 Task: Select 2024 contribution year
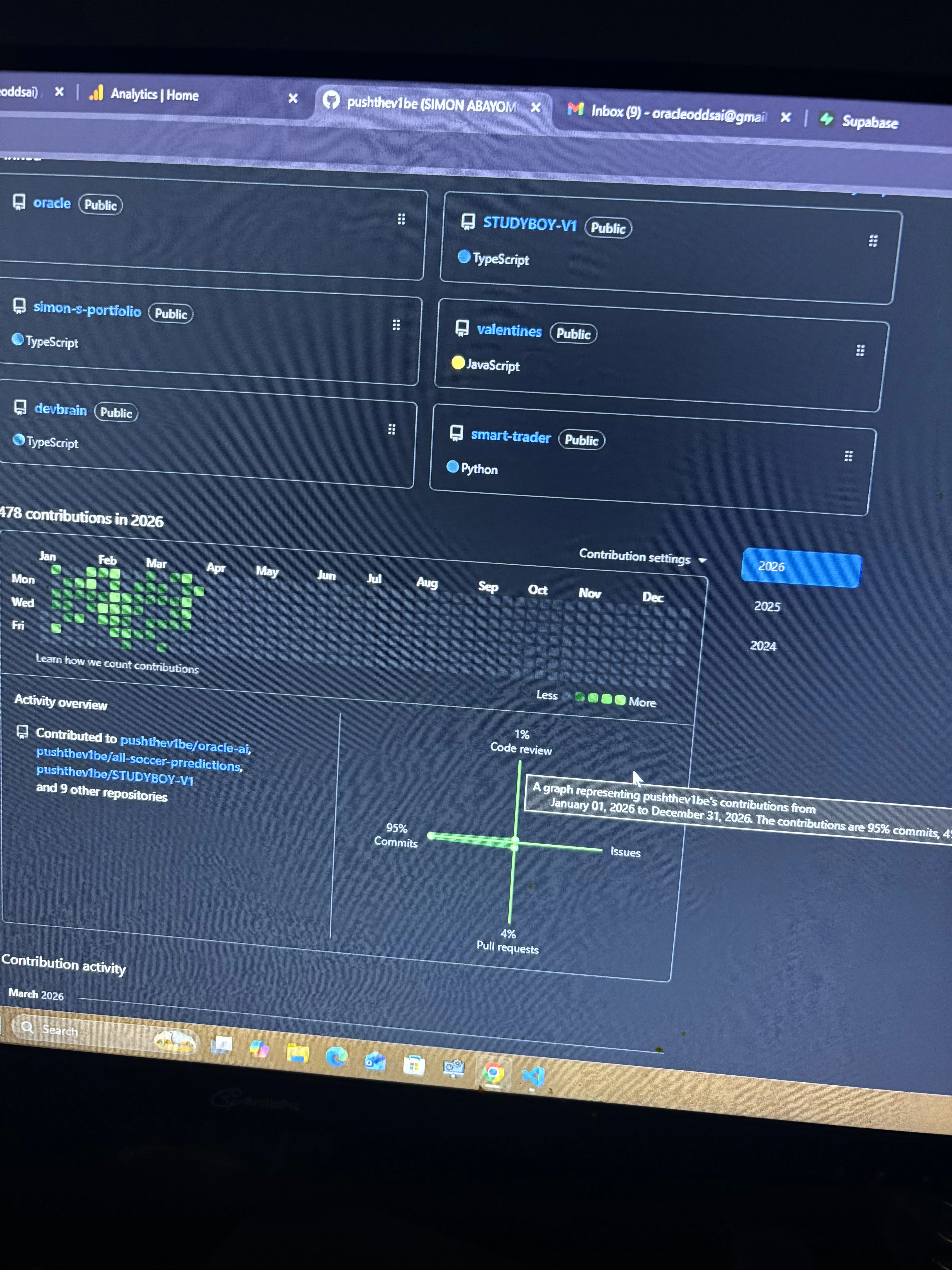click(763, 646)
